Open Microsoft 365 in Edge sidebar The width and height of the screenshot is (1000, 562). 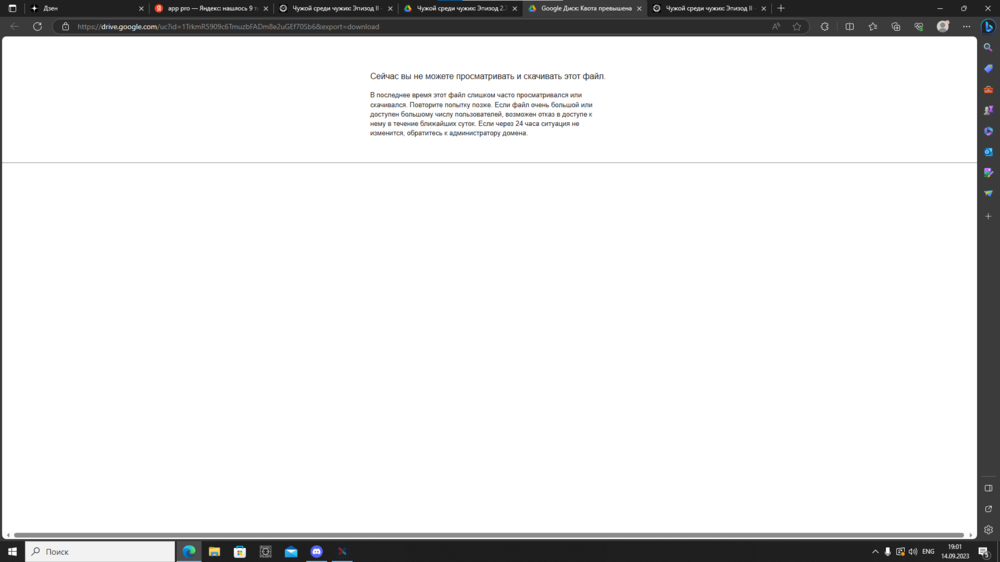pyautogui.click(x=988, y=131)
